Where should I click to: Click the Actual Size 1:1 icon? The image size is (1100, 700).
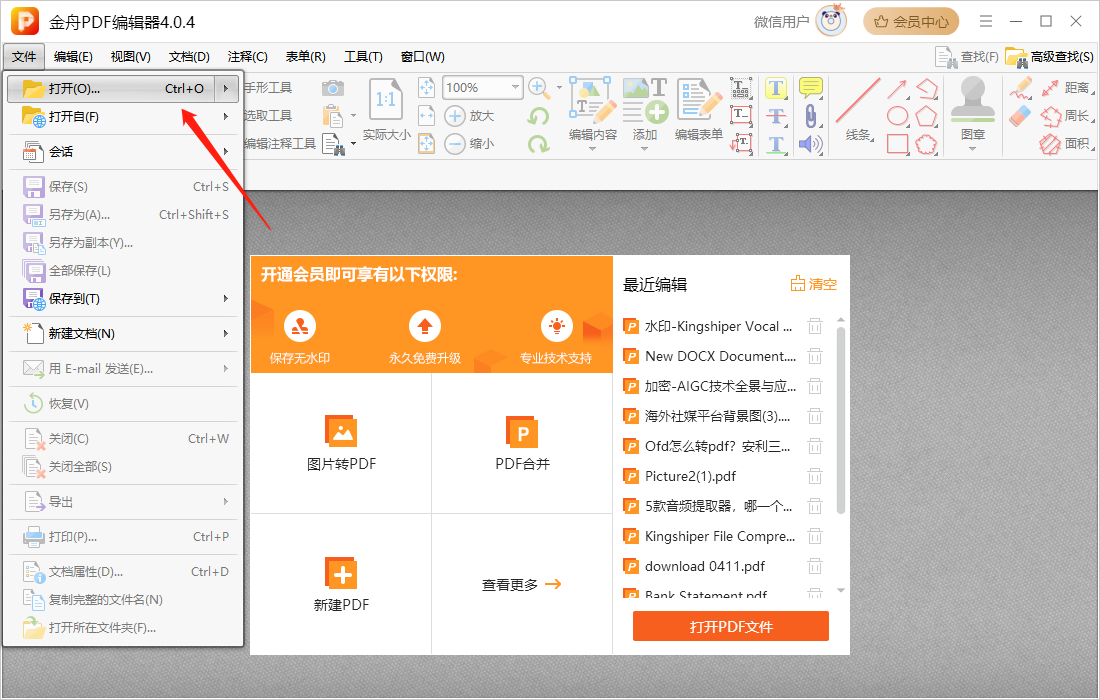pos(385,100)
